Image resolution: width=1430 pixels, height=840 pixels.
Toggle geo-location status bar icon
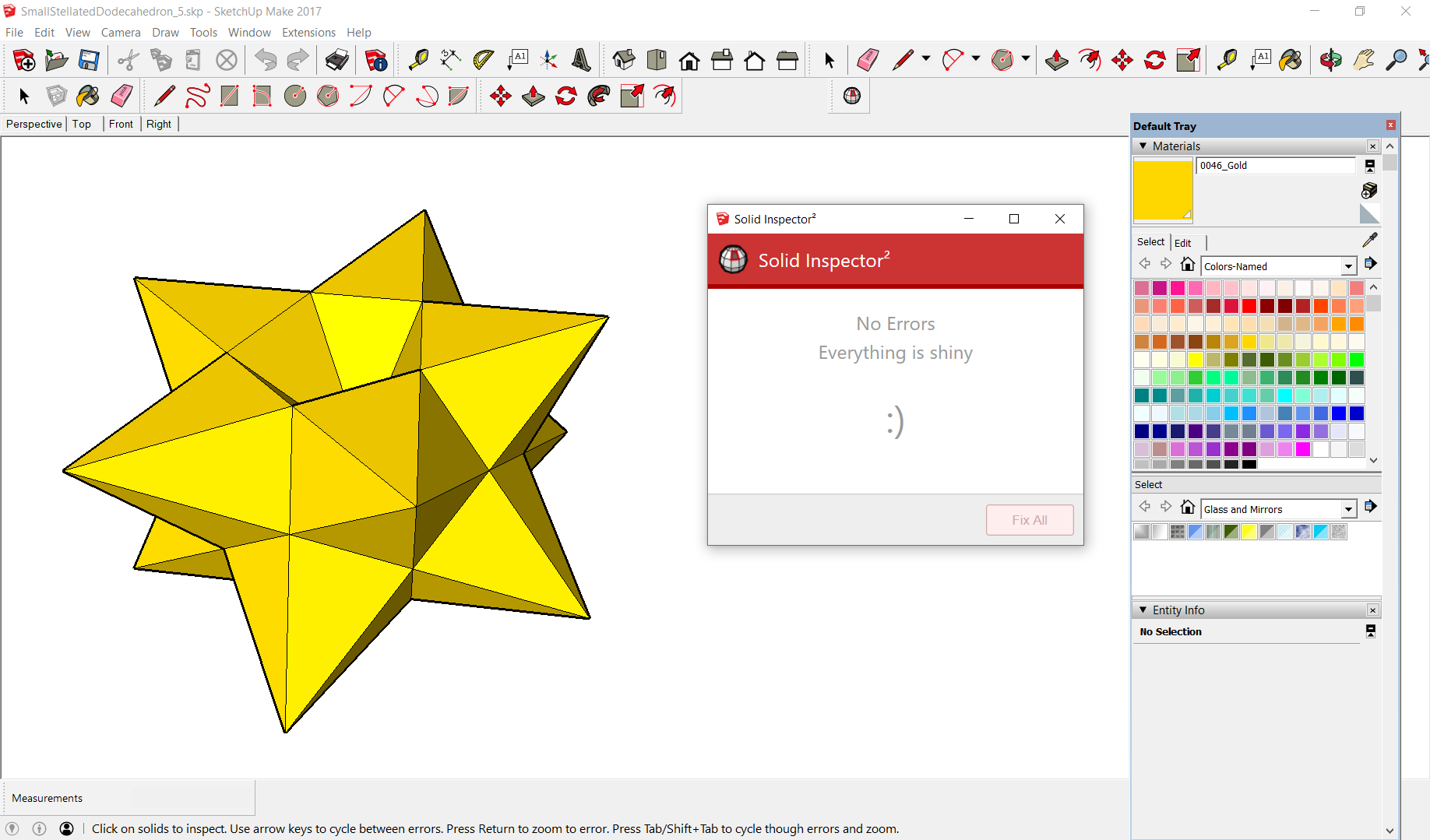[12, 829]
